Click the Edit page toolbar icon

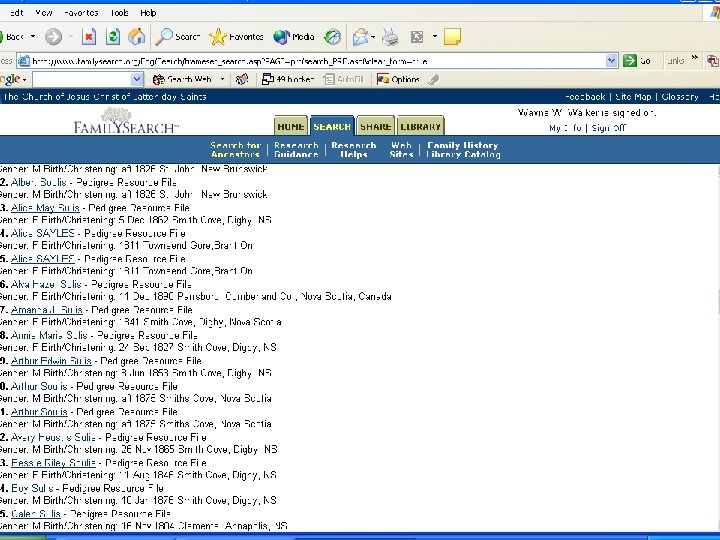coord(417,37)
